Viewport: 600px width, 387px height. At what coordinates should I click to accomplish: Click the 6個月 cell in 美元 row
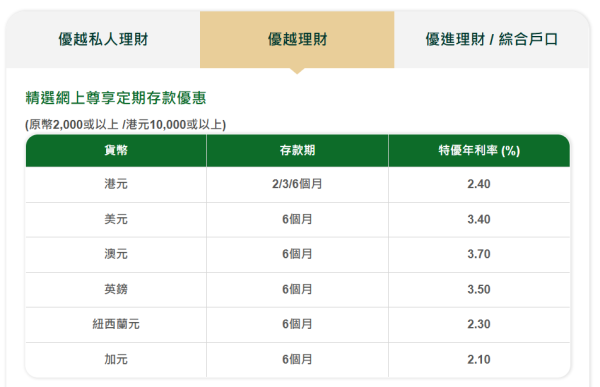(x=297, y=219)
